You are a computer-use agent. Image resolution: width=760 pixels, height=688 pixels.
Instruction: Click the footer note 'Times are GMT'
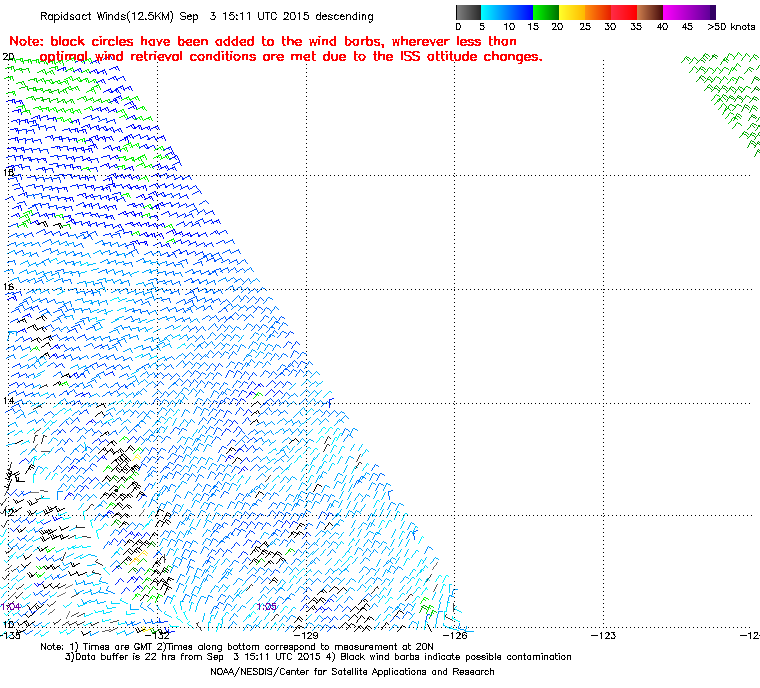click(x=117, y=647)
